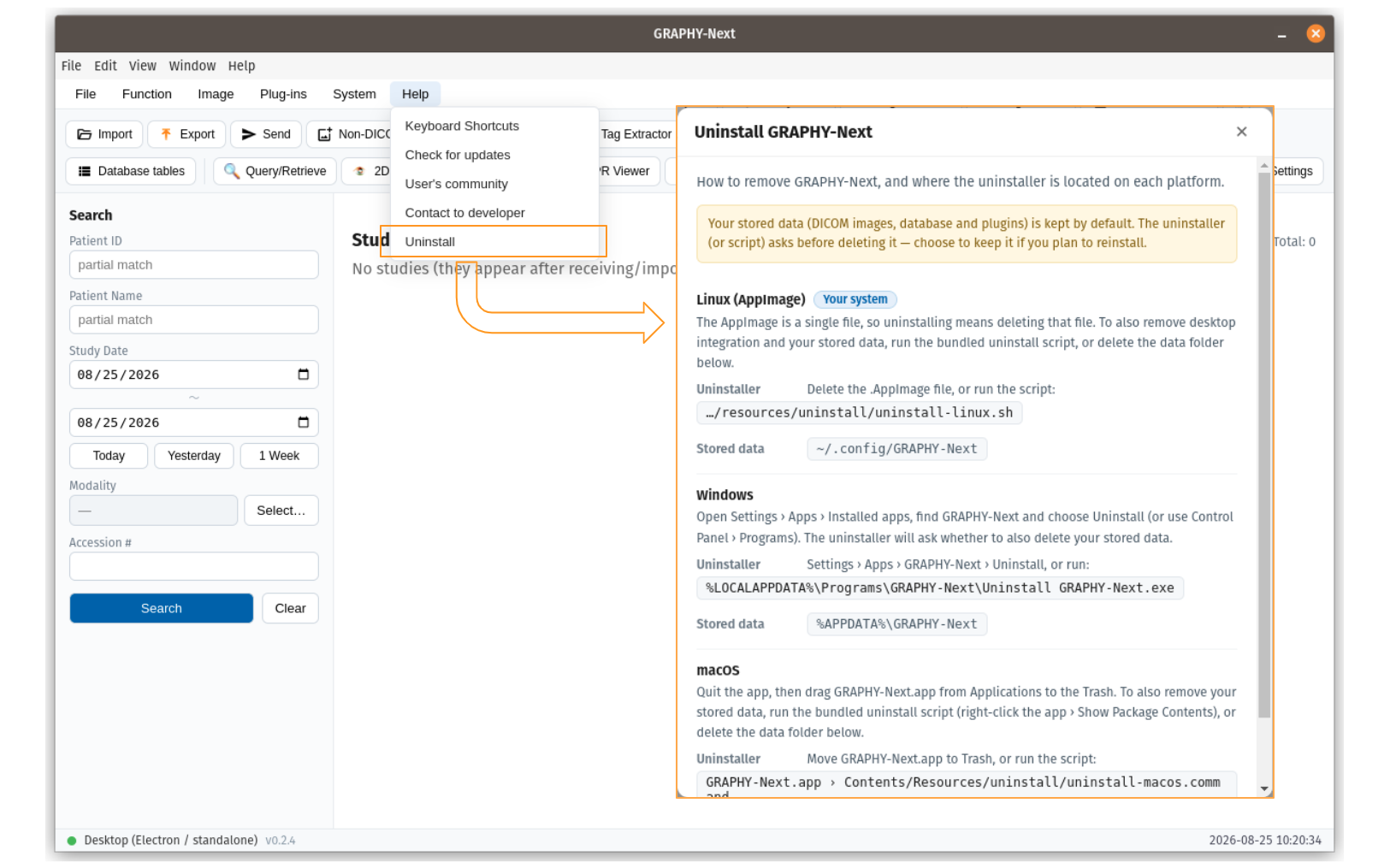Open the Image menu

(216, 94)
